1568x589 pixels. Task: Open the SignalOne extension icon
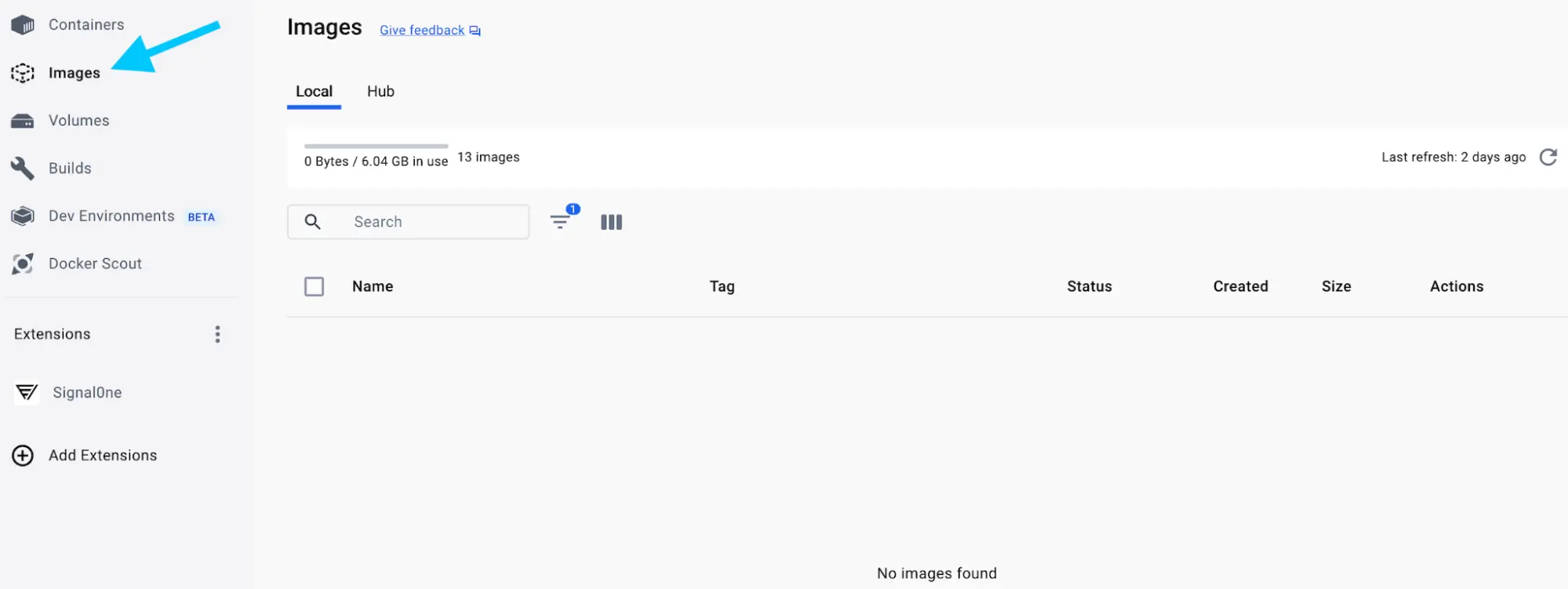[x=27, y=392]
